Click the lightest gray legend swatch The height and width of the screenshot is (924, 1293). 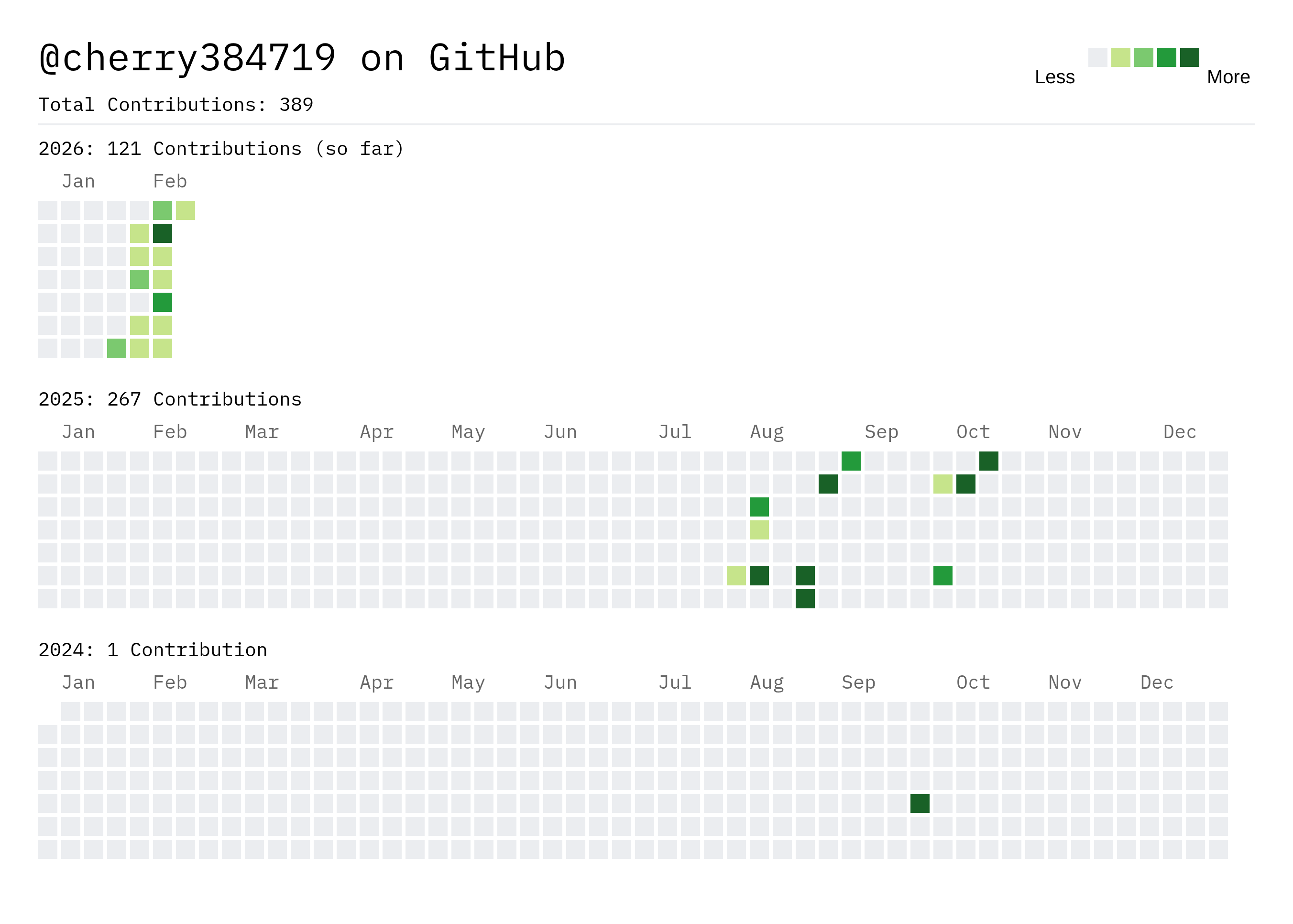coord(1097,57)
